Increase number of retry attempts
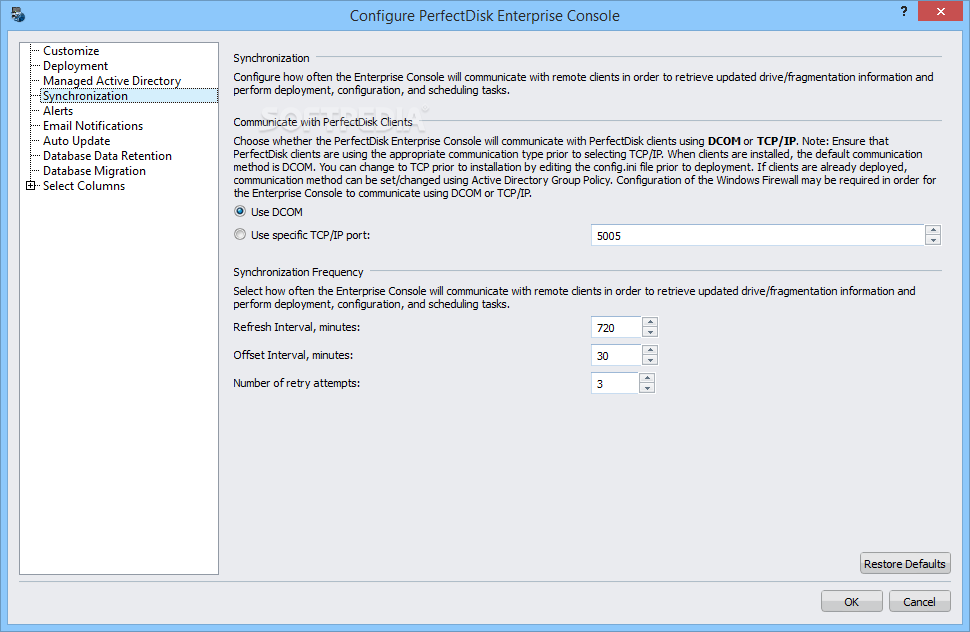The height and width of the screenshot is (632, 970). pyautogui.click(x=646, y=378)
